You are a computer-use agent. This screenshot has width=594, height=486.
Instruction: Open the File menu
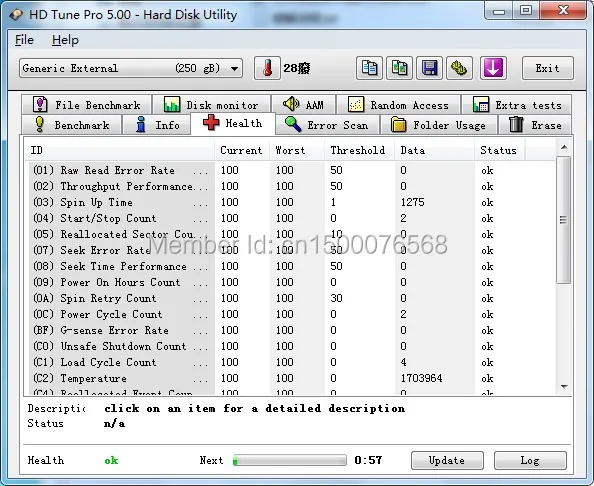24,40
